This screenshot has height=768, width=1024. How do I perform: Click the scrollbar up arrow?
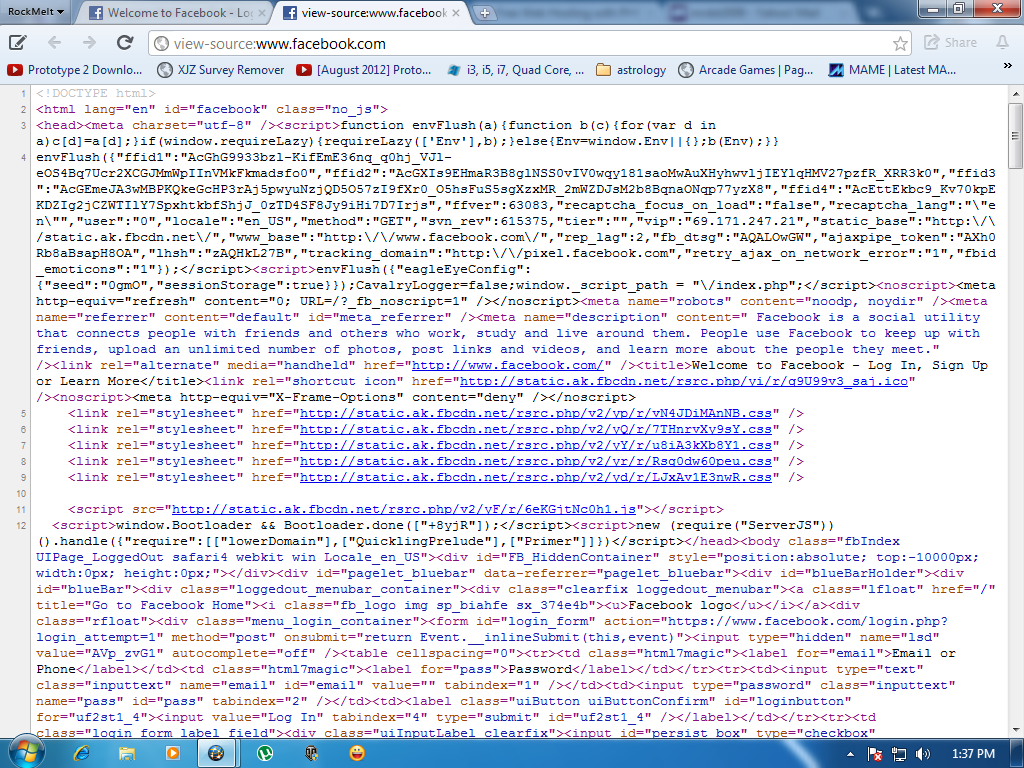(x=1015, y=94)
